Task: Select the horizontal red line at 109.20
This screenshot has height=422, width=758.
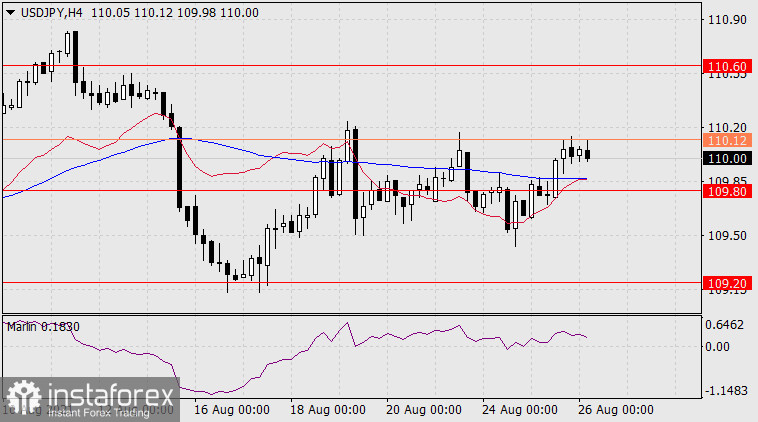Action: [352, 282]
